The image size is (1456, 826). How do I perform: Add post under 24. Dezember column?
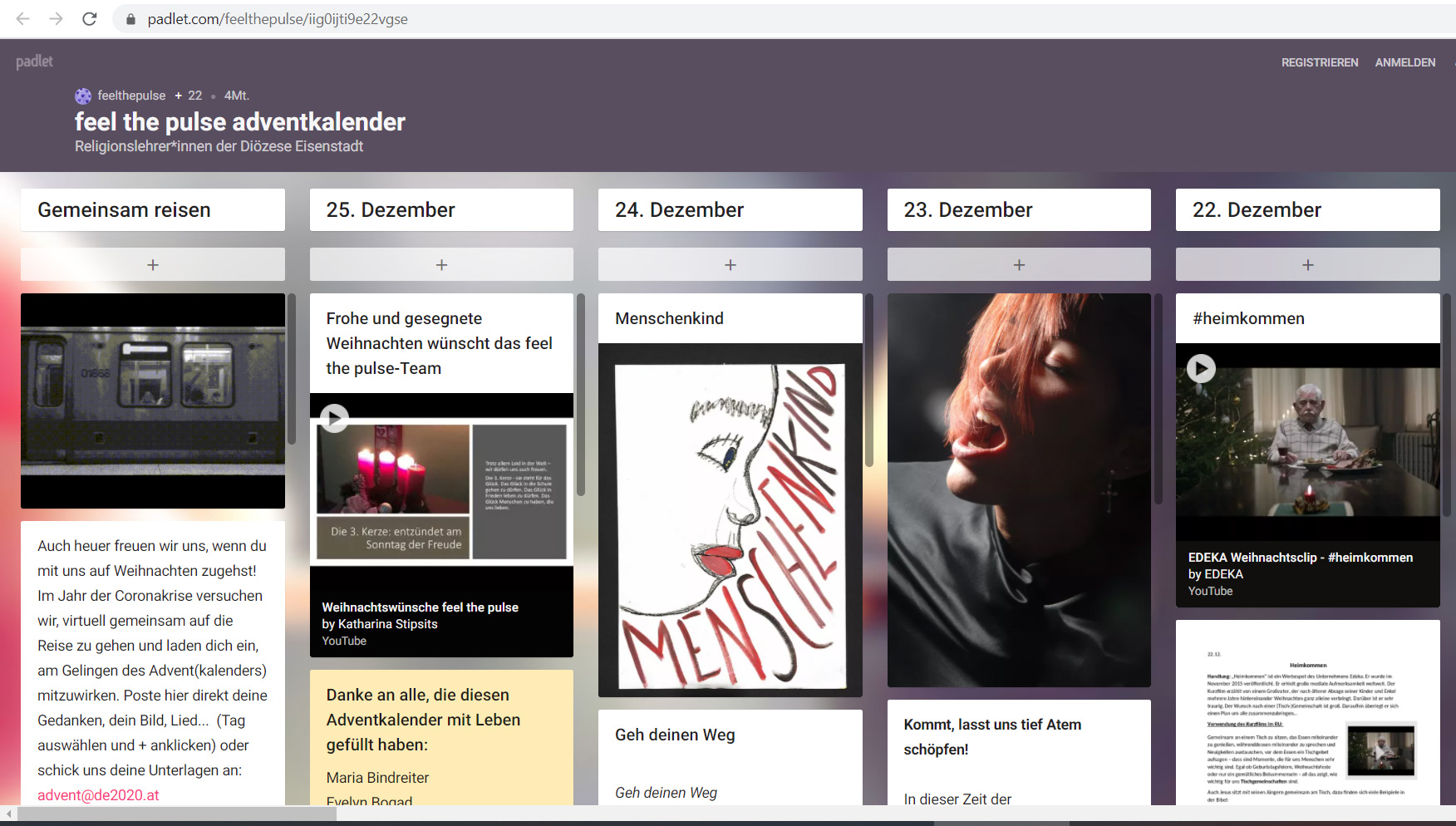(730, 264)
